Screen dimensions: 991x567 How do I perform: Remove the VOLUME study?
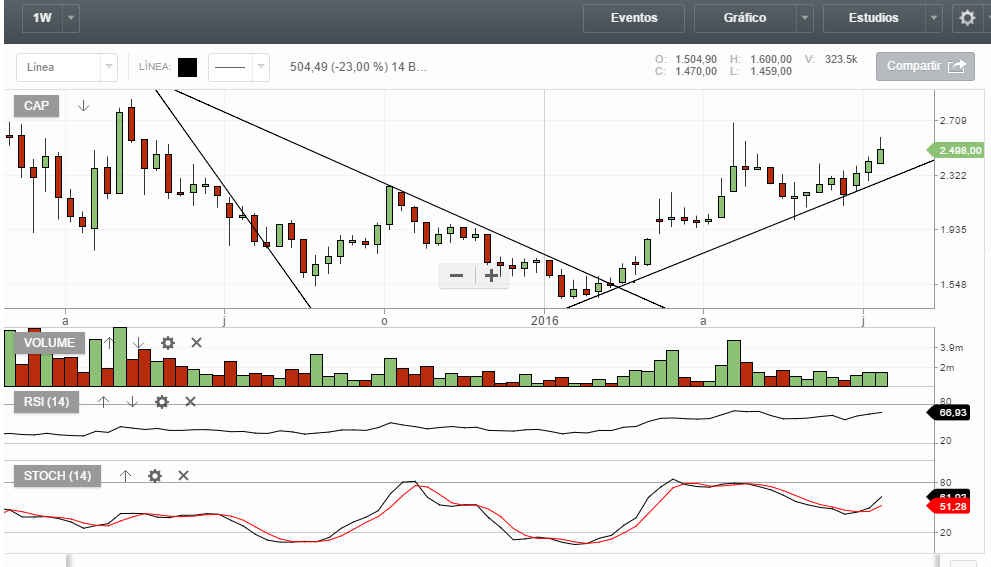pyautogui.click(x=197, y=343)
